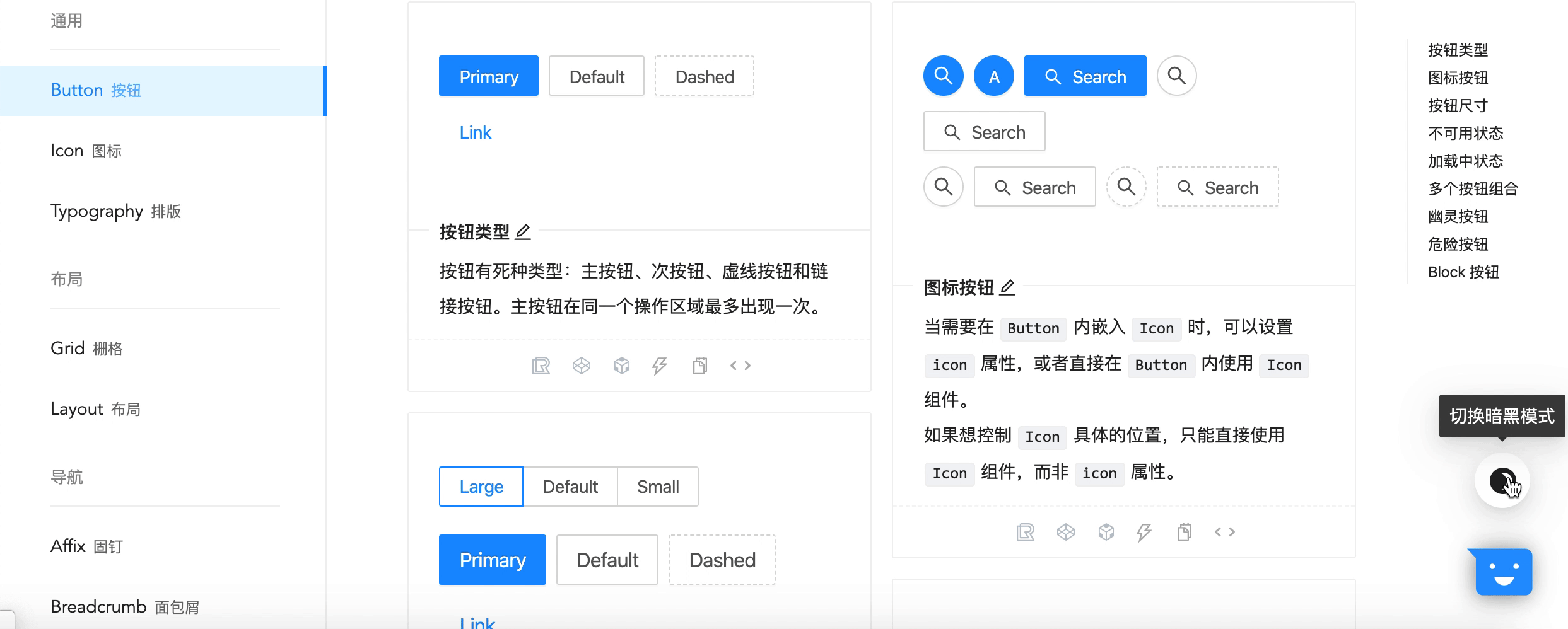Open the Icon 图标 page in sidebar
Viewport: 1568px width, 629px height.
[87, 150]
